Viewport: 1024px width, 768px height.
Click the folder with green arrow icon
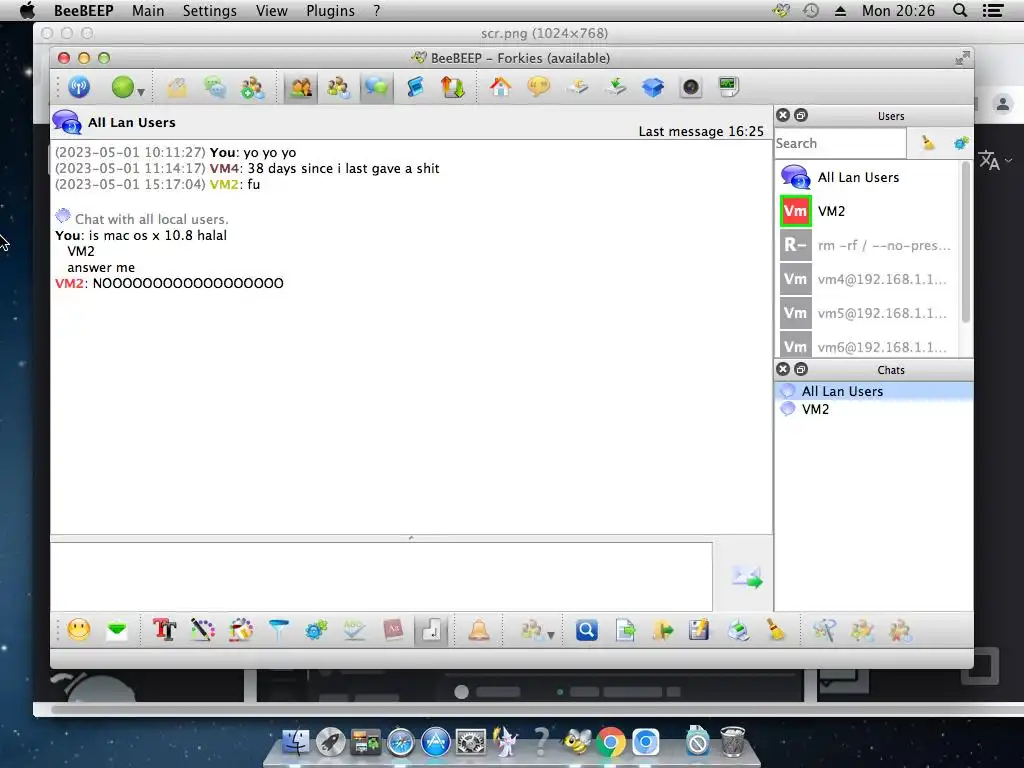662,630
